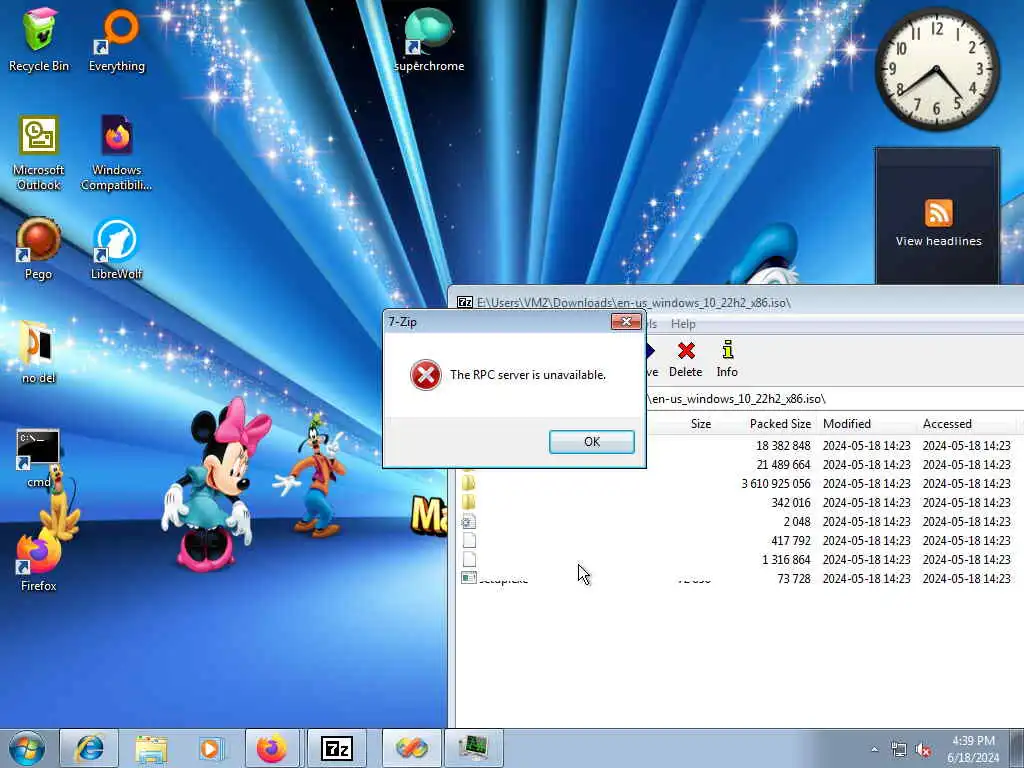Image resolution: width=1024 pixels, height=768 pixels.
Task: Open the superchrome desktop shortcut
Action: [x=429, y=39]
